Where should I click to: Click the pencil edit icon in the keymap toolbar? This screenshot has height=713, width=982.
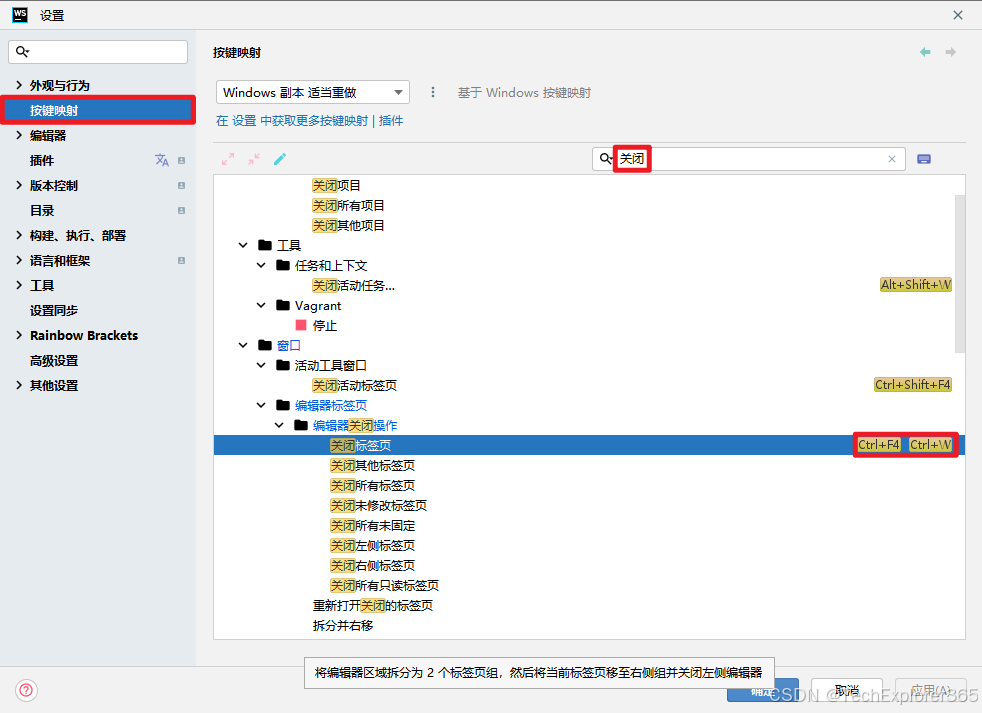[280, 158]
